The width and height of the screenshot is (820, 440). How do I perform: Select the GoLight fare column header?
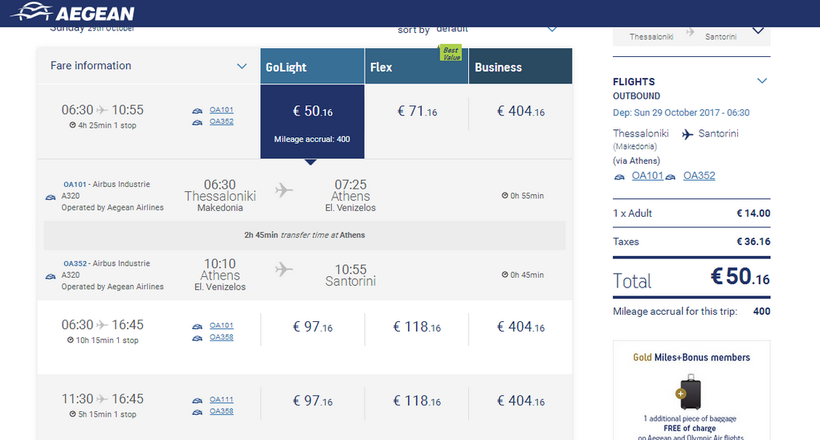coord(312,67)
